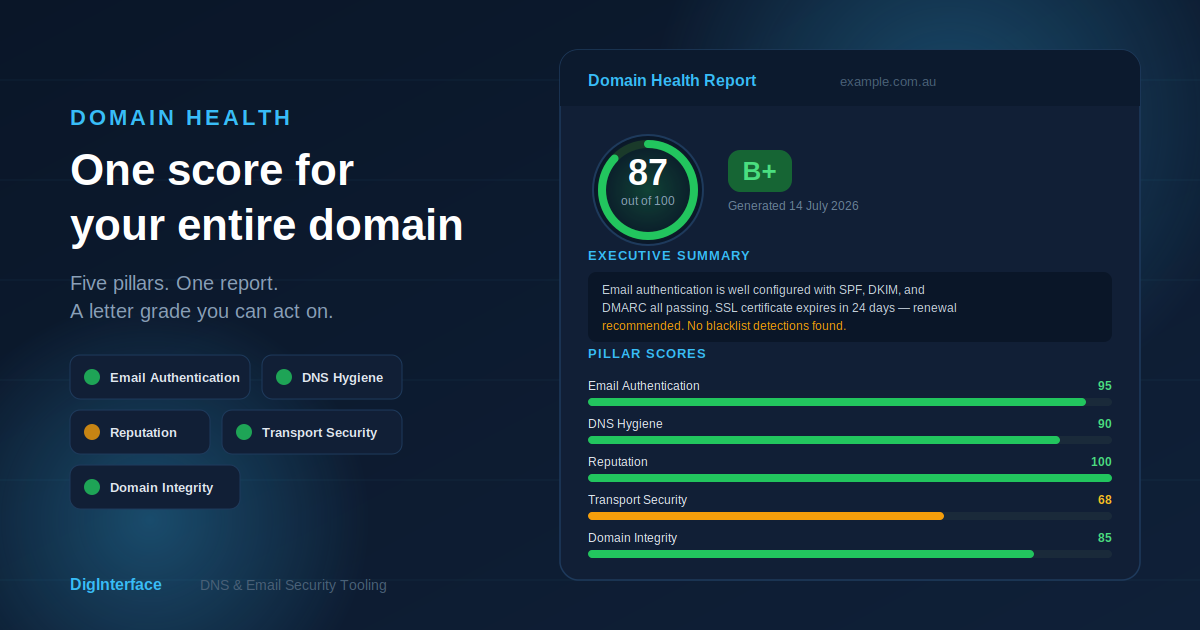Click the DNS Hygiene score value 90
Image resolution: width=1200 pixels, height=630 pixels.
coord(1104,424)
